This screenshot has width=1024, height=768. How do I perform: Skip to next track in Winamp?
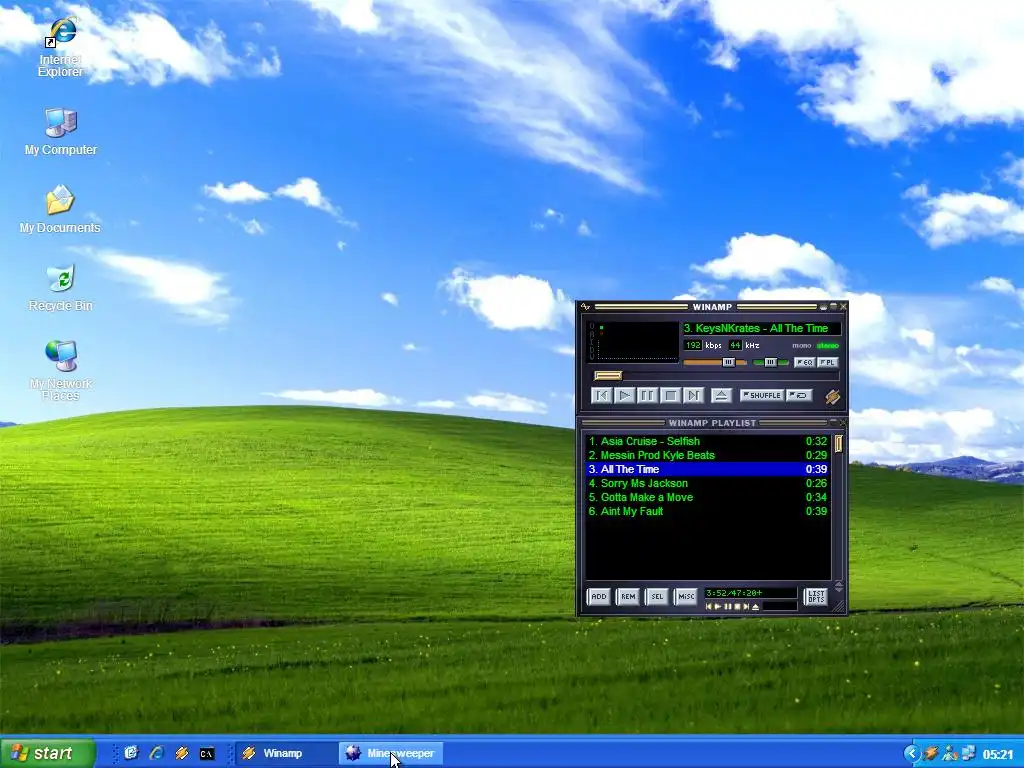pyautogui.click(x=693, y=395)
